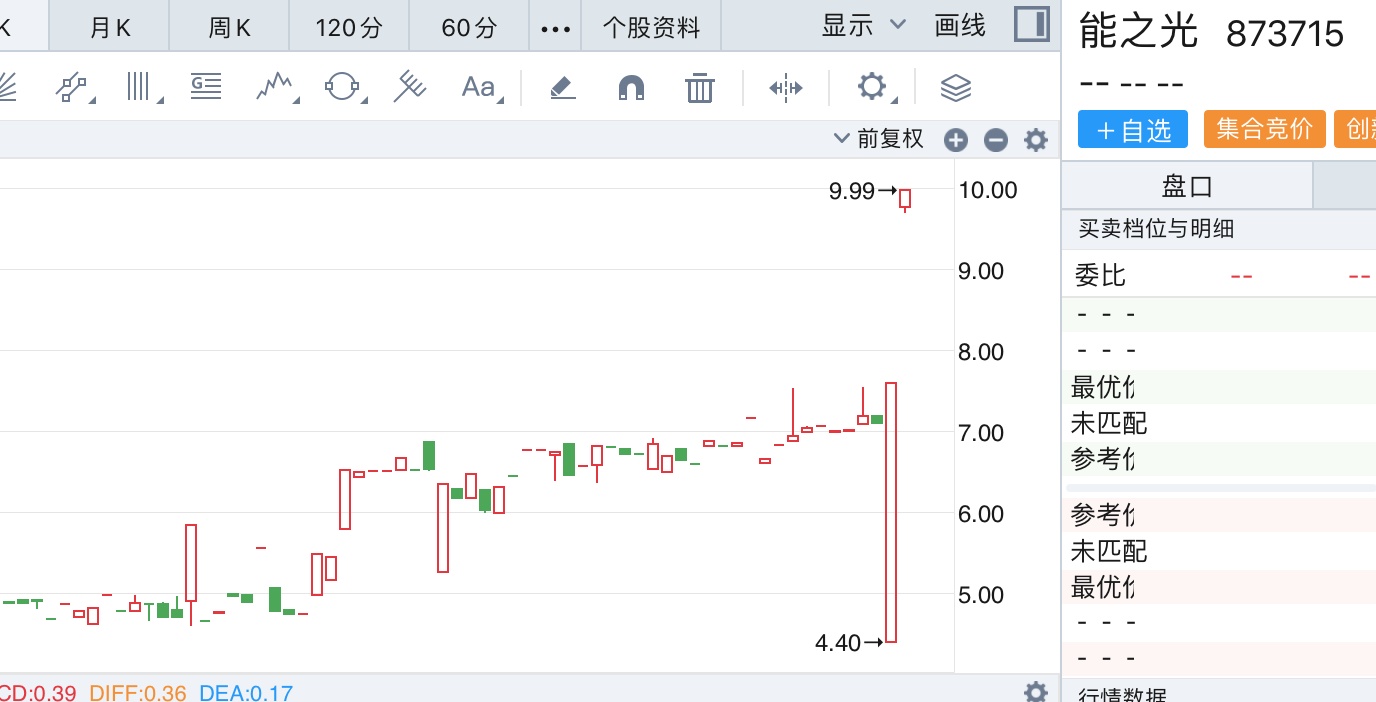Click the trash can delete-drawings icon
1376x702 pixels.
click(x=700, y=88)
